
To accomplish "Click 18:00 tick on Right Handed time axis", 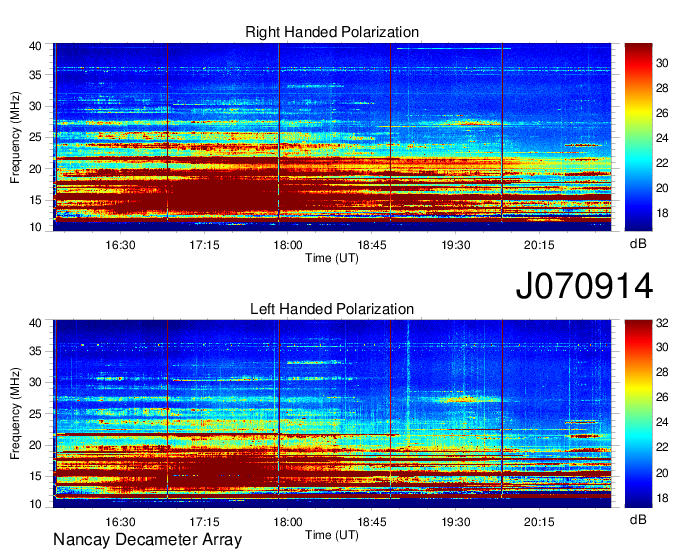I will pyautogui.click(x=288, y=245).
